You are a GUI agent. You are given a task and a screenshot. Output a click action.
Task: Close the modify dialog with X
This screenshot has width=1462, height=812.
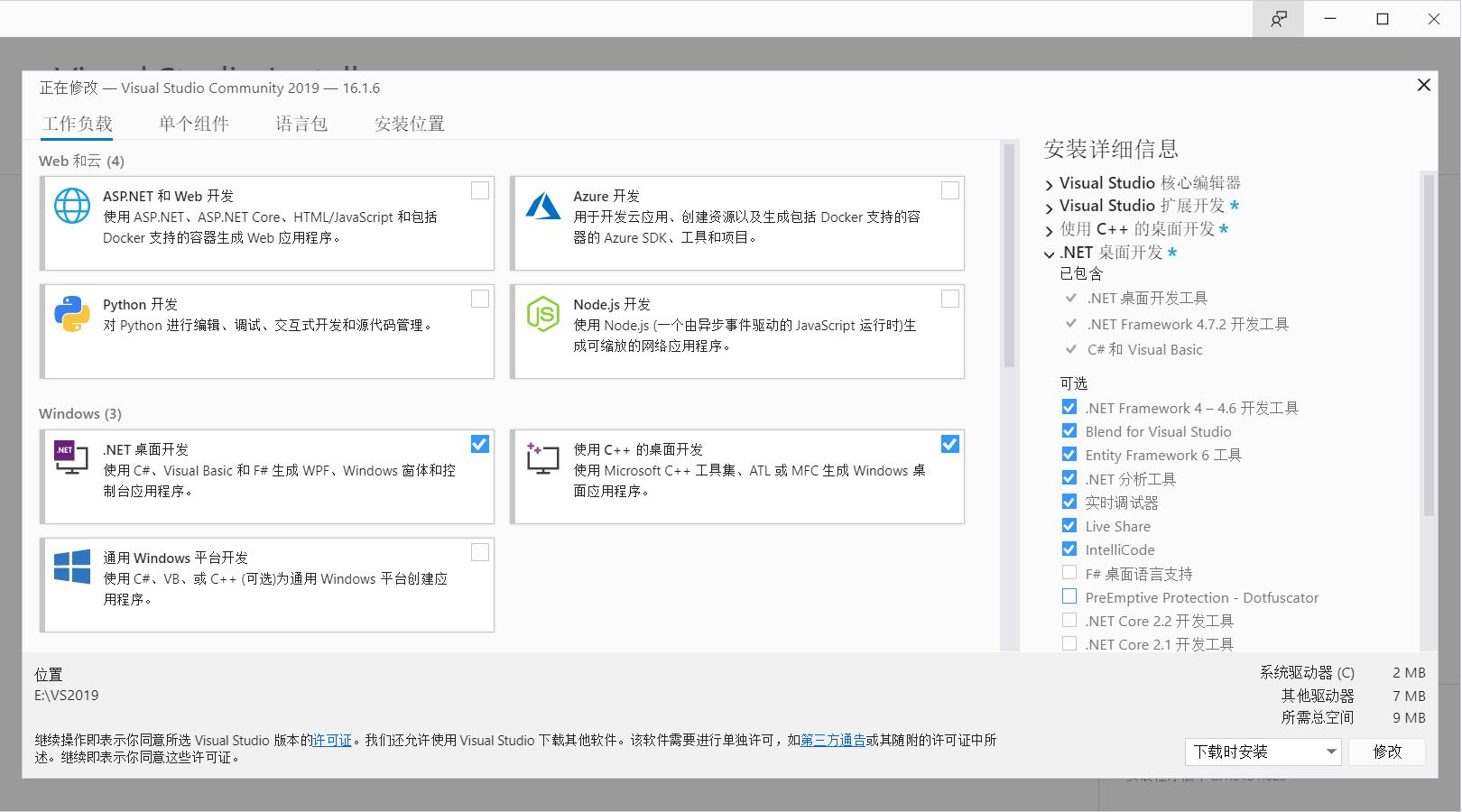1424,85
